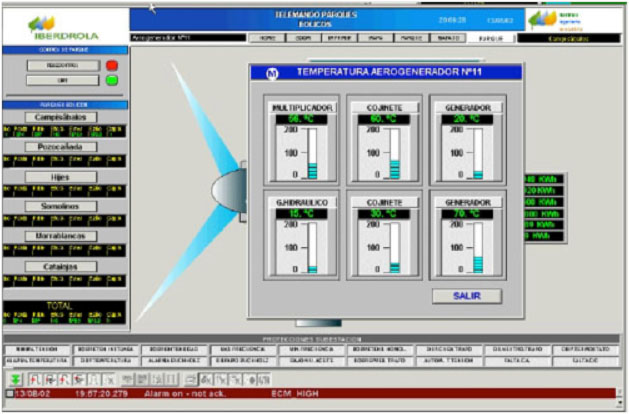Open the Morrablancos park
Image resolution: width=629 pixels, height=414 pixels.
(x=61, y=236)
